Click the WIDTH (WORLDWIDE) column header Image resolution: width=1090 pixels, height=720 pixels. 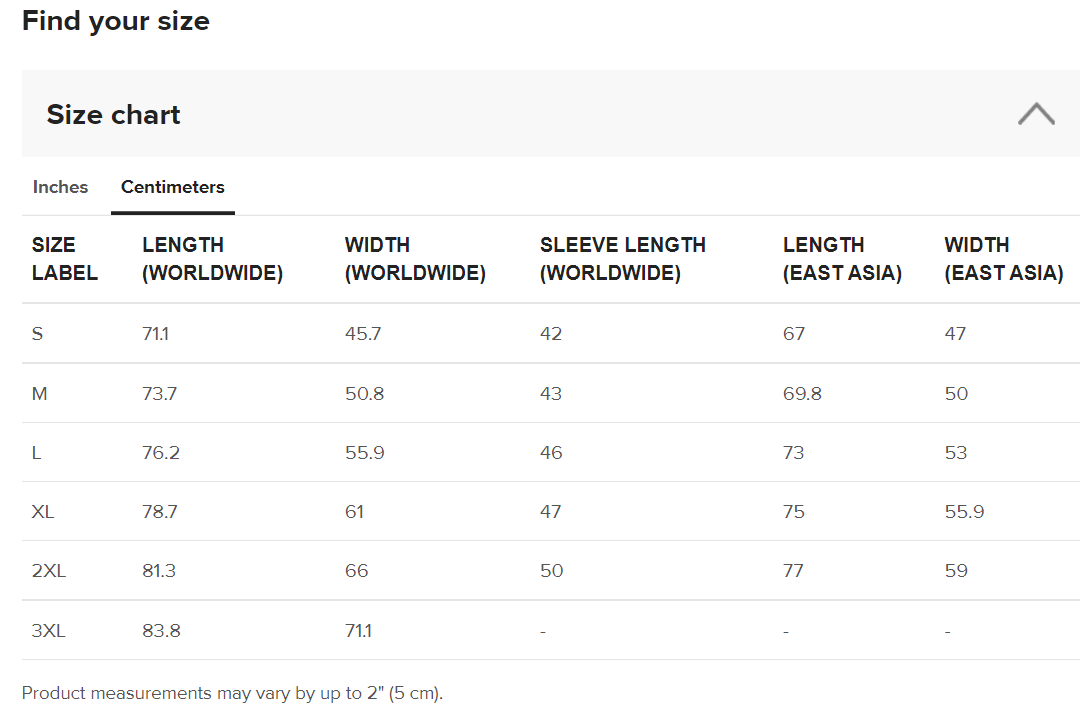[415, 259]
